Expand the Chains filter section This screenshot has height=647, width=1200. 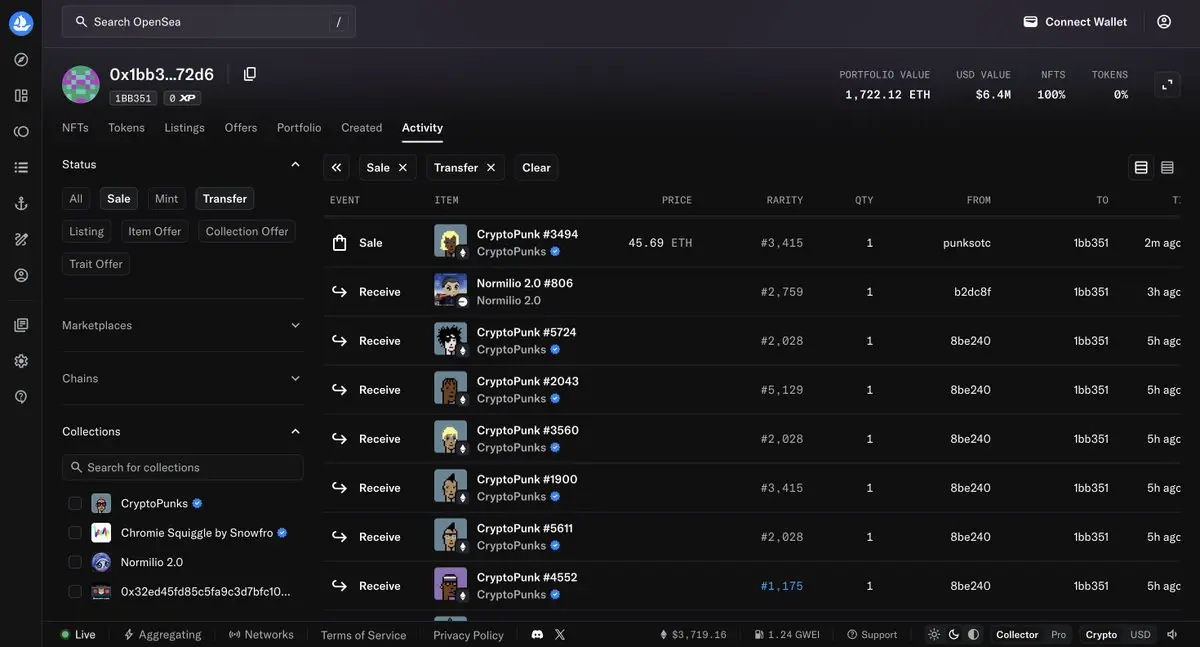[x=182, y=378]
